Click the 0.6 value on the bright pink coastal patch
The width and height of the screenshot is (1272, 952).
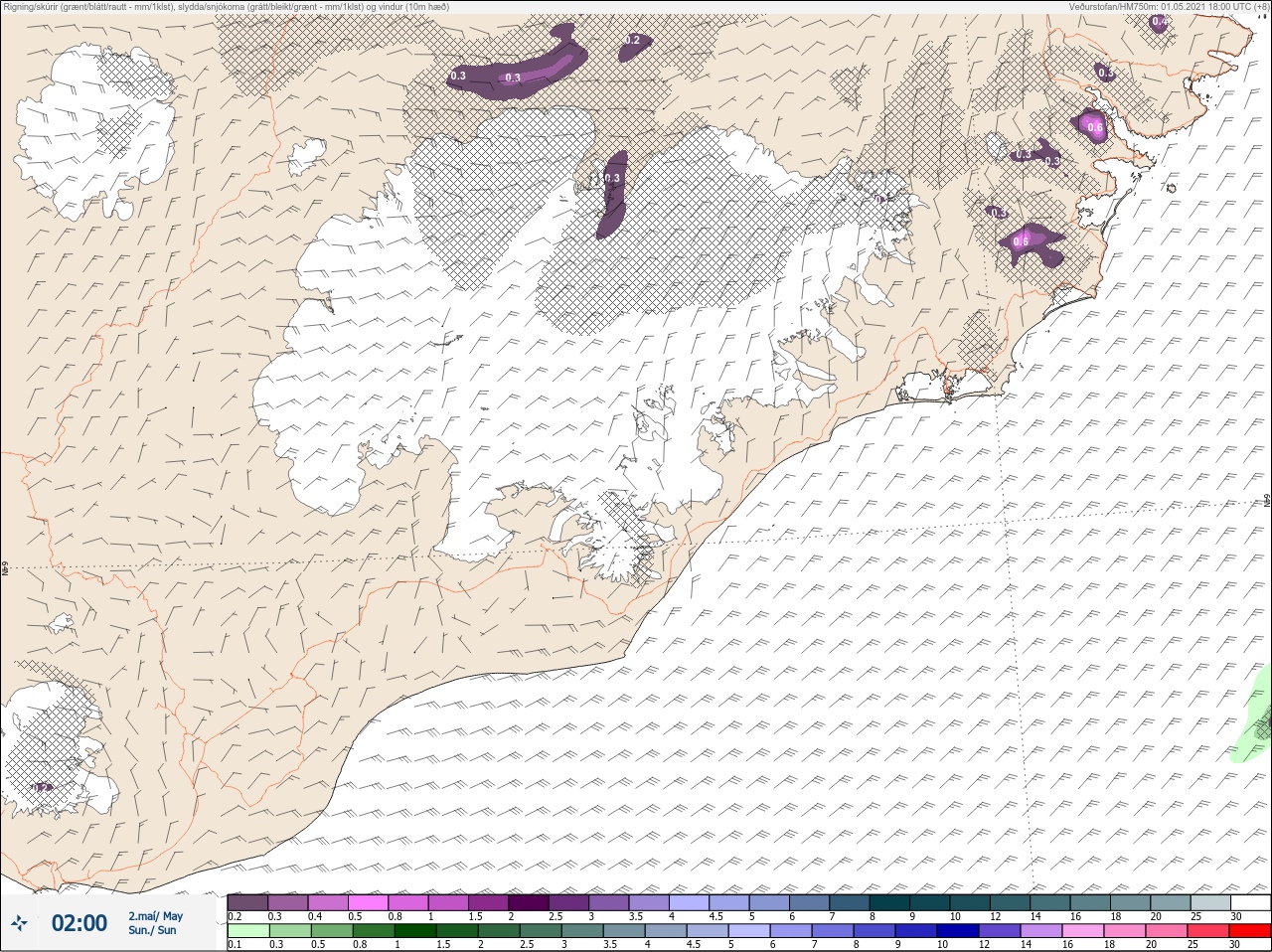[x=1095, y=127]
